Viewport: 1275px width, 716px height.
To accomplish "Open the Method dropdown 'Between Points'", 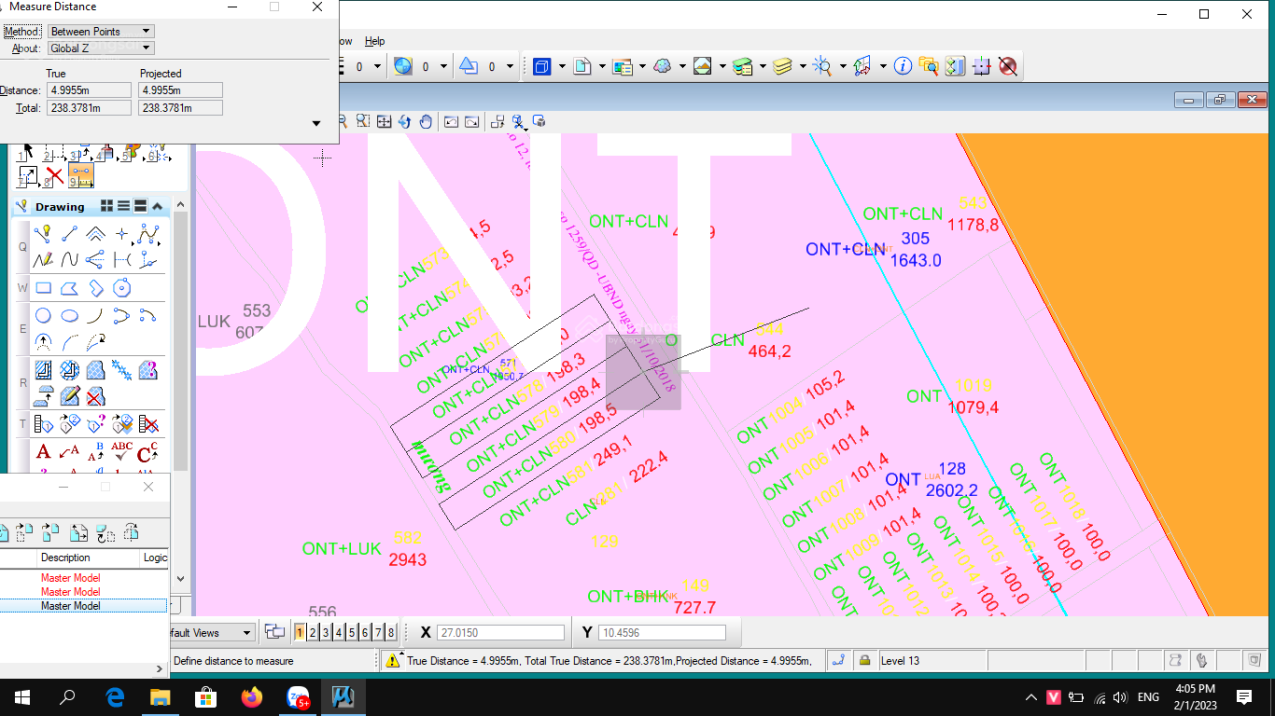I will (x=100, y=32).
